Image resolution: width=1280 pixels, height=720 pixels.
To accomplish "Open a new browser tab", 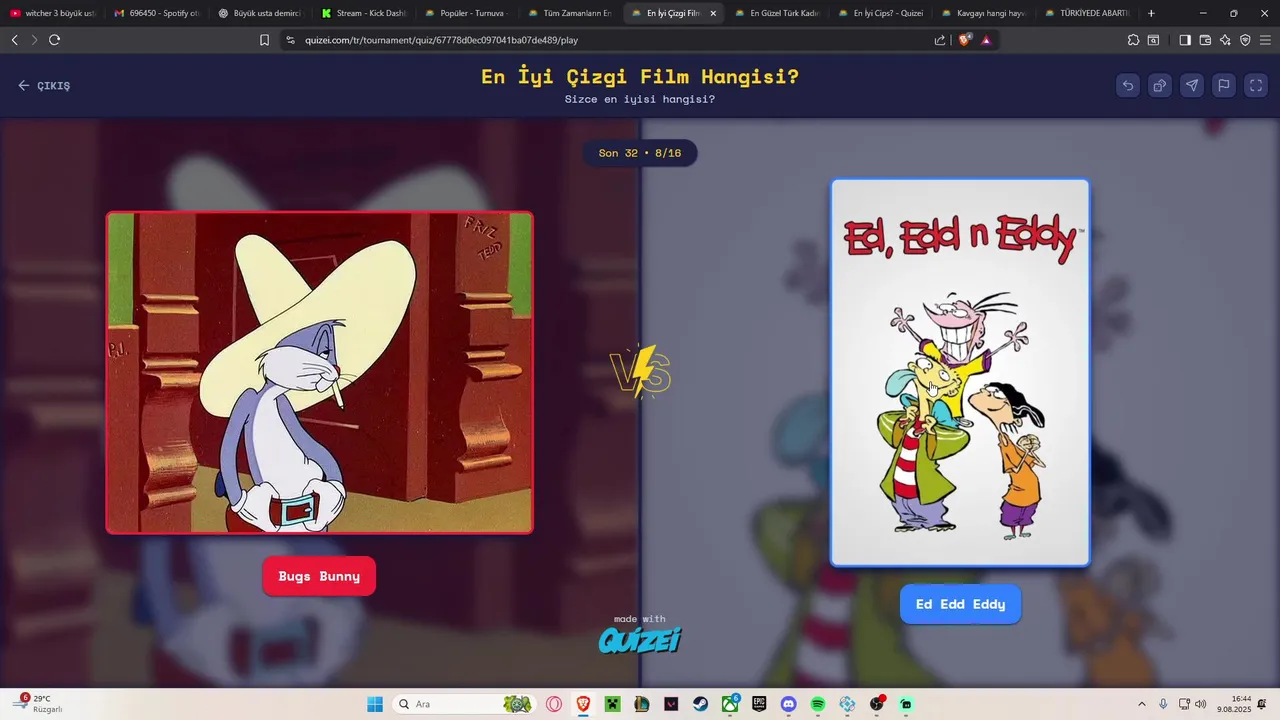I will click(1151, 13).
